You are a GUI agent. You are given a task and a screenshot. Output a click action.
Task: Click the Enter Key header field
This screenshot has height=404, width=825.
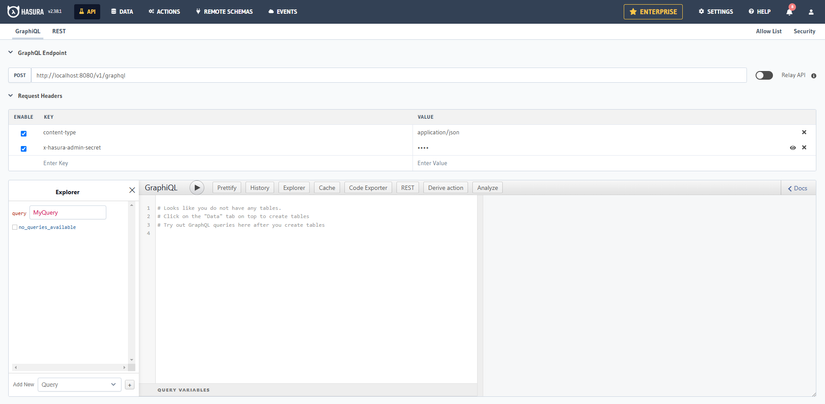click(225, 163)
